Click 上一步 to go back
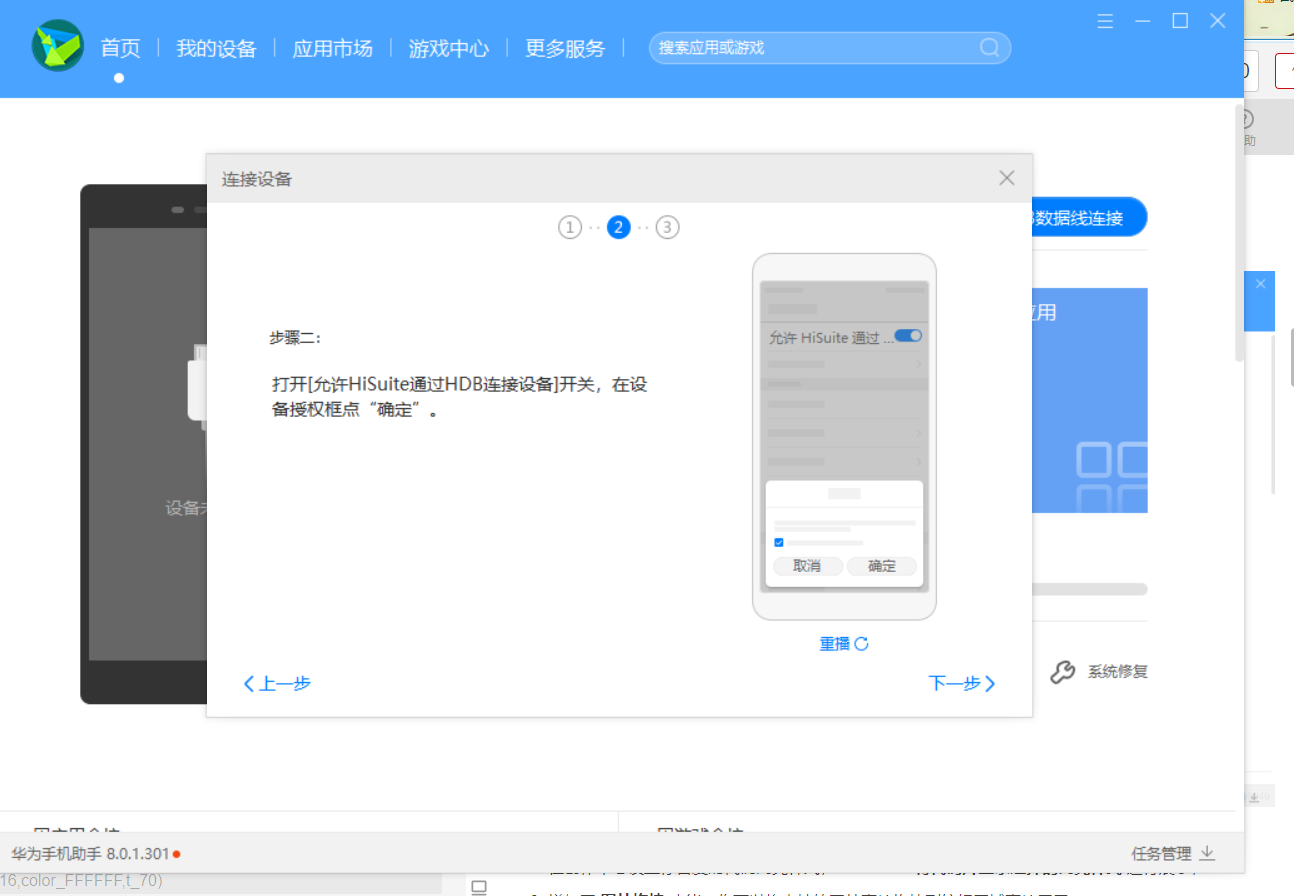 tap(277, 684)
